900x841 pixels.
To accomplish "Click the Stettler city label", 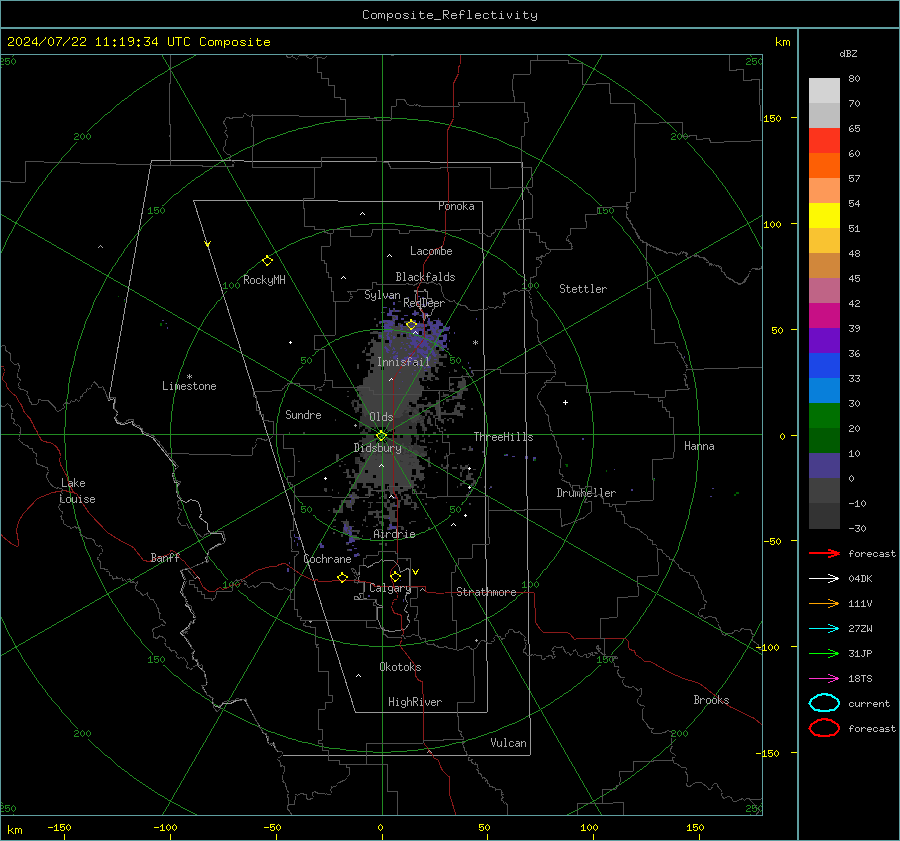I will (583, 289).
